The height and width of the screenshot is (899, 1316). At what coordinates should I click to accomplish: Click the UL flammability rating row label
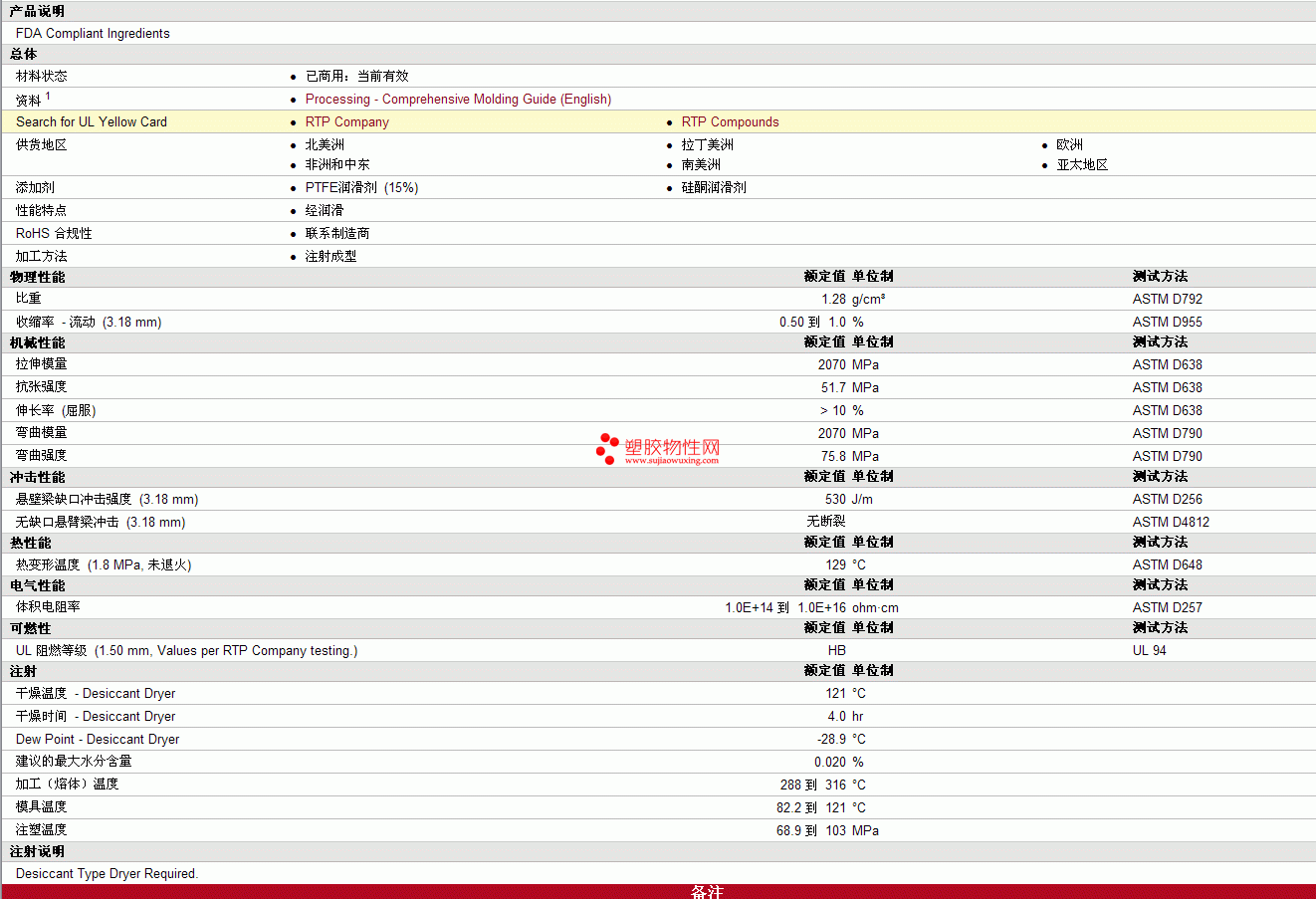point(186,650)
